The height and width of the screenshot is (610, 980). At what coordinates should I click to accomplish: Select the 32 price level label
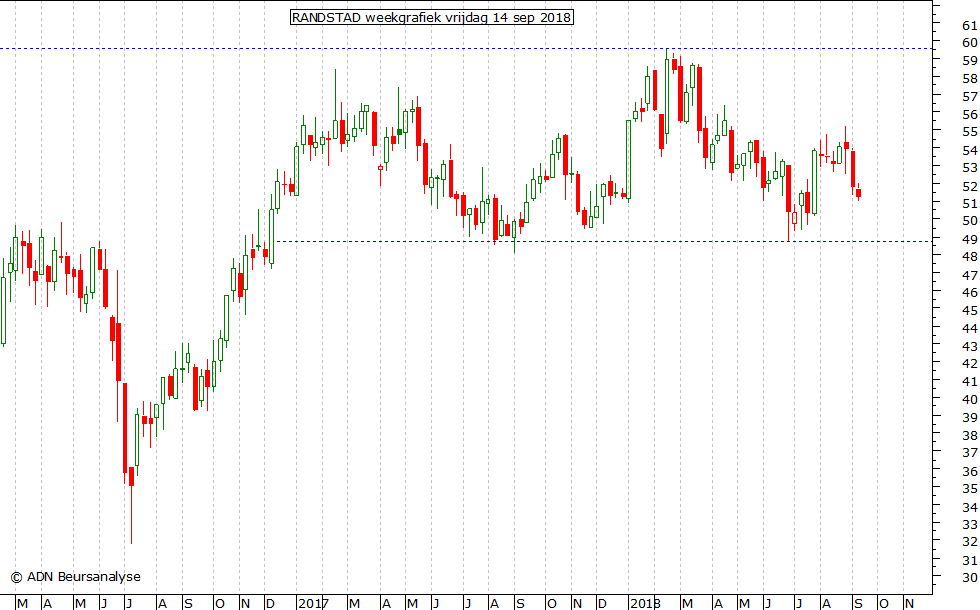(x=969, y=542)
